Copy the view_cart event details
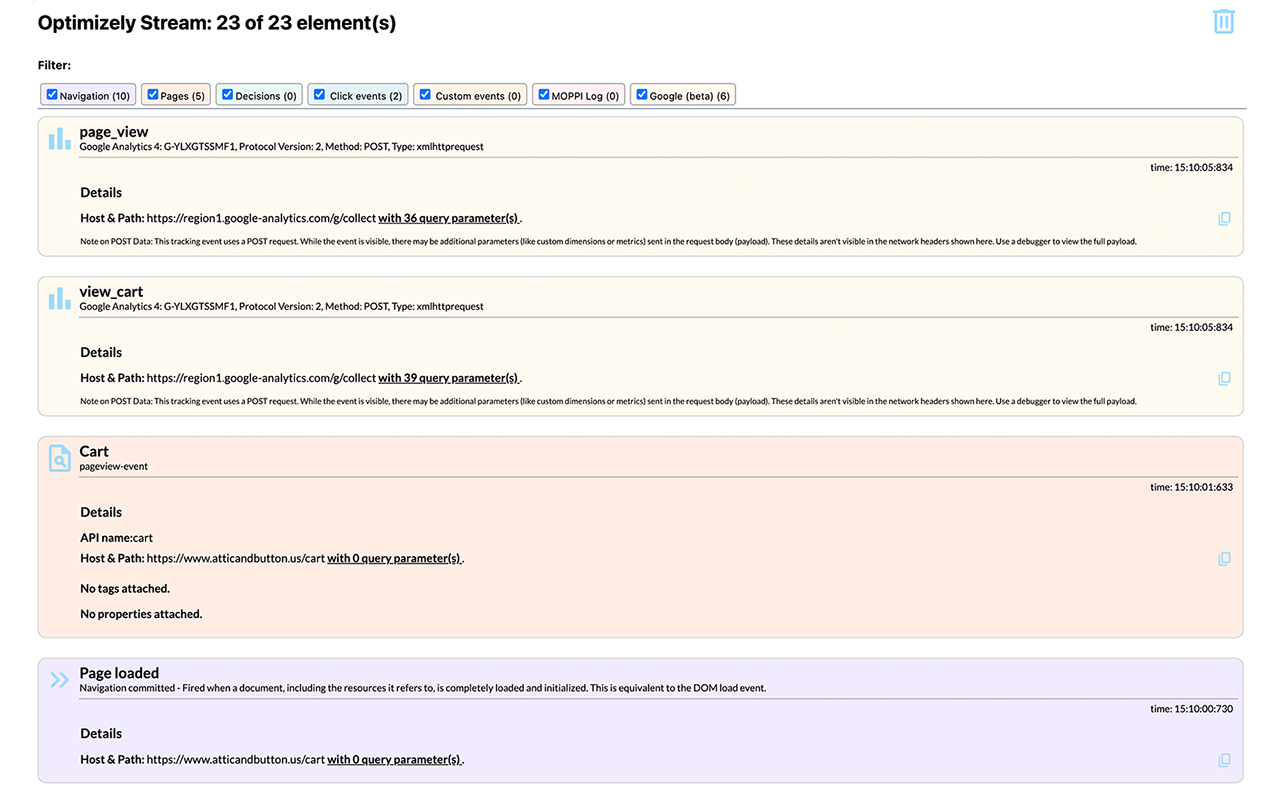The height and width of the screenshot is (800, 1280). 1224,378
